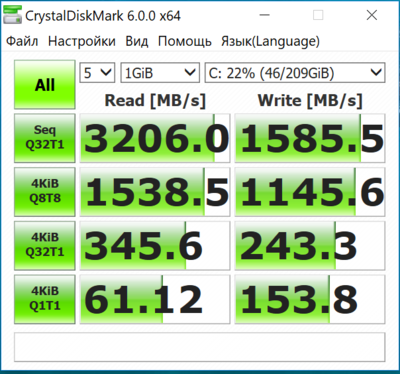Click the 4KiB Q1T1 read result 61.12
Image resolution: width=400 pixels, height=374 pixels.
pos(155,299)
